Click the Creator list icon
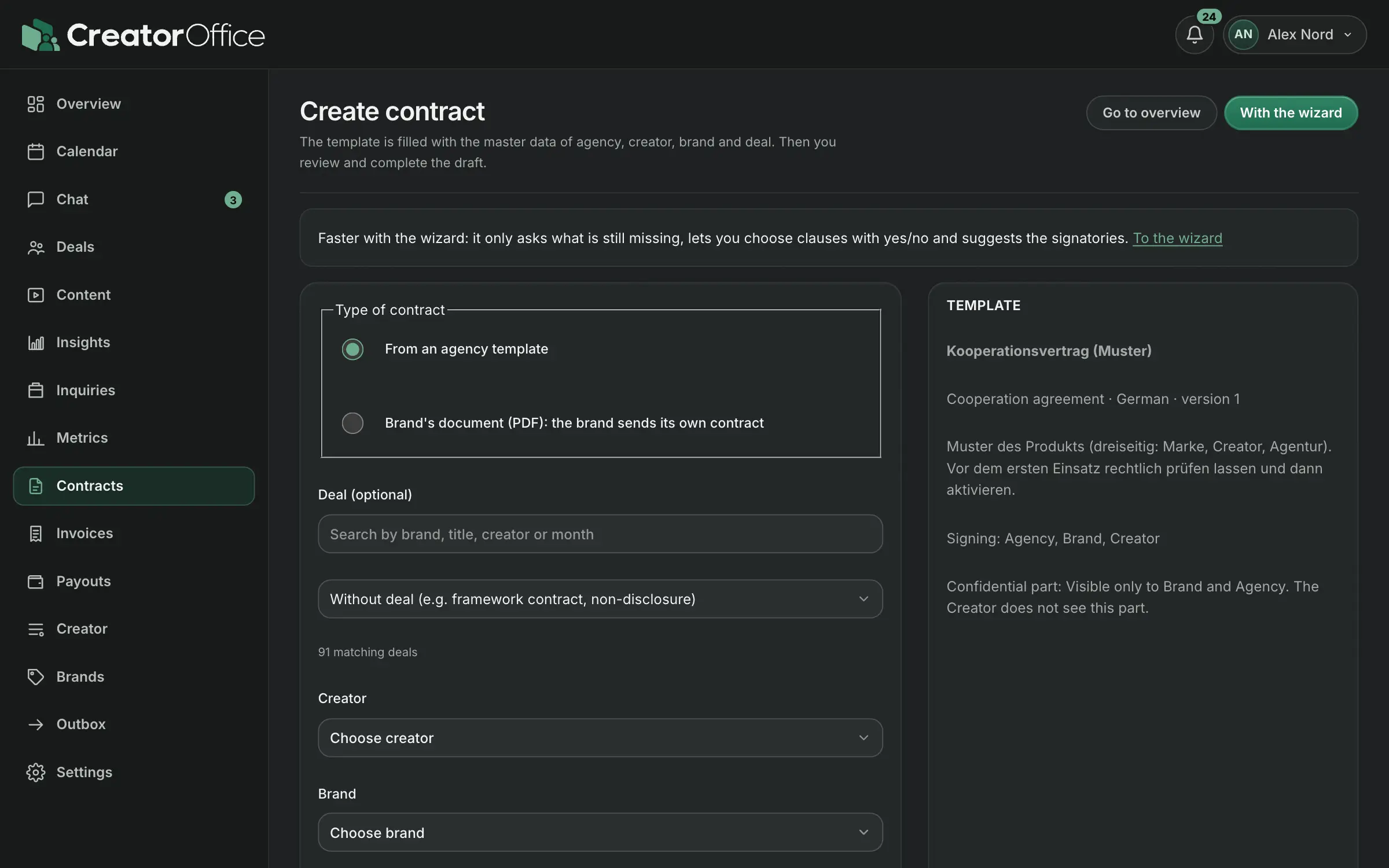Viewport: 1389px width, 868px height. pos(36,629)
